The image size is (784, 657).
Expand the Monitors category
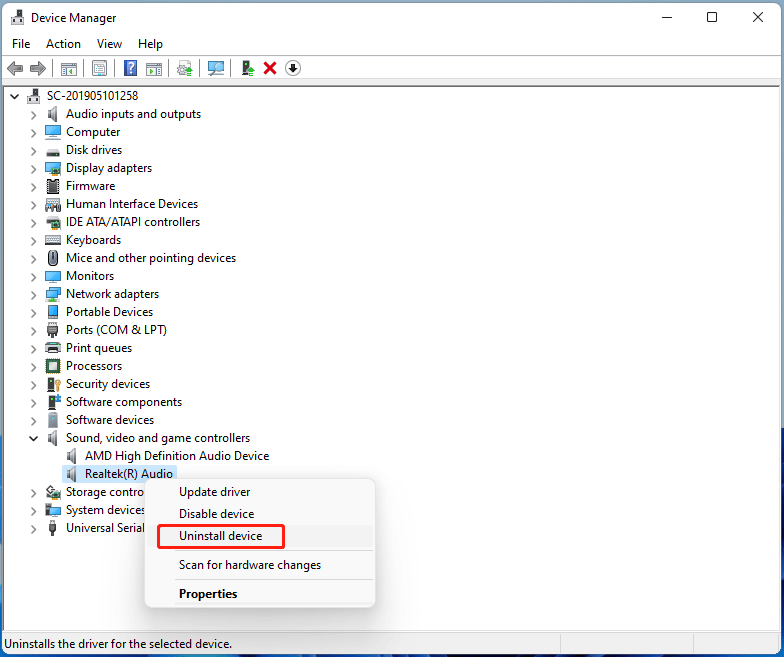34,276
